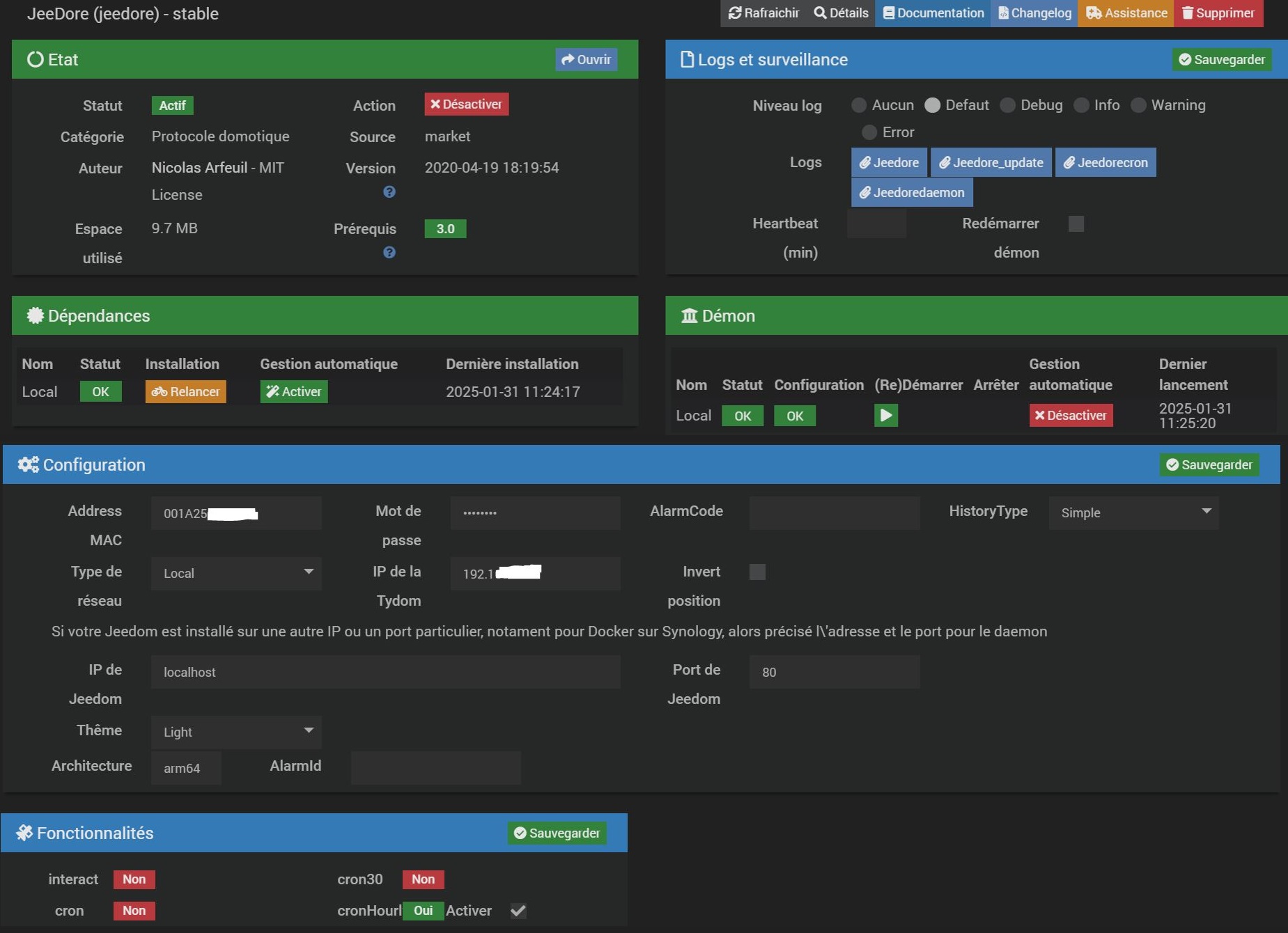Check the Invert position checkbox
Screen dimensions: 1288x933
(x=757, y=572)
